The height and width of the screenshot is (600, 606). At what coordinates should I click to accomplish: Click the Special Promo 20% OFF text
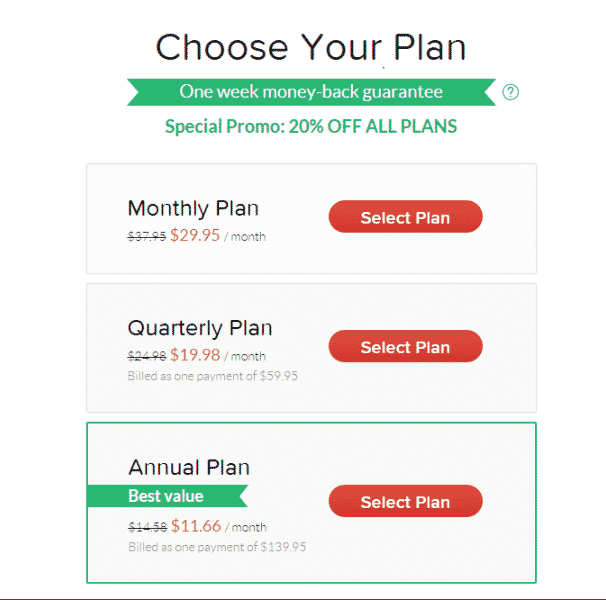click(x=311, y=127)
